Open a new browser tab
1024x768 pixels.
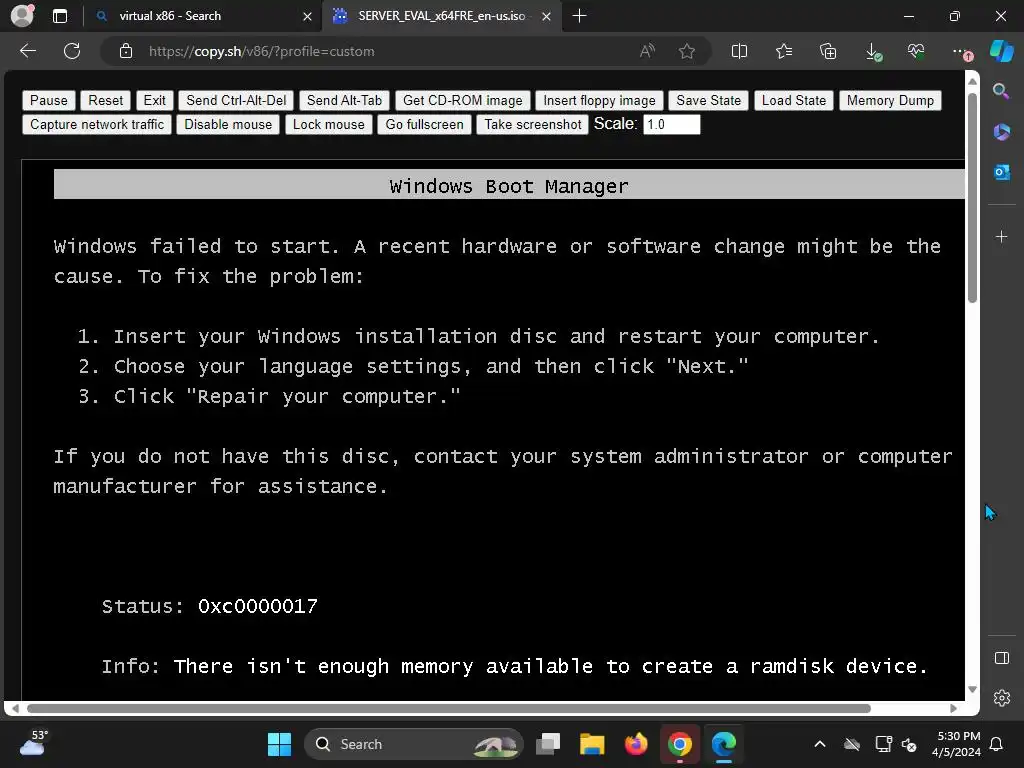579,16
